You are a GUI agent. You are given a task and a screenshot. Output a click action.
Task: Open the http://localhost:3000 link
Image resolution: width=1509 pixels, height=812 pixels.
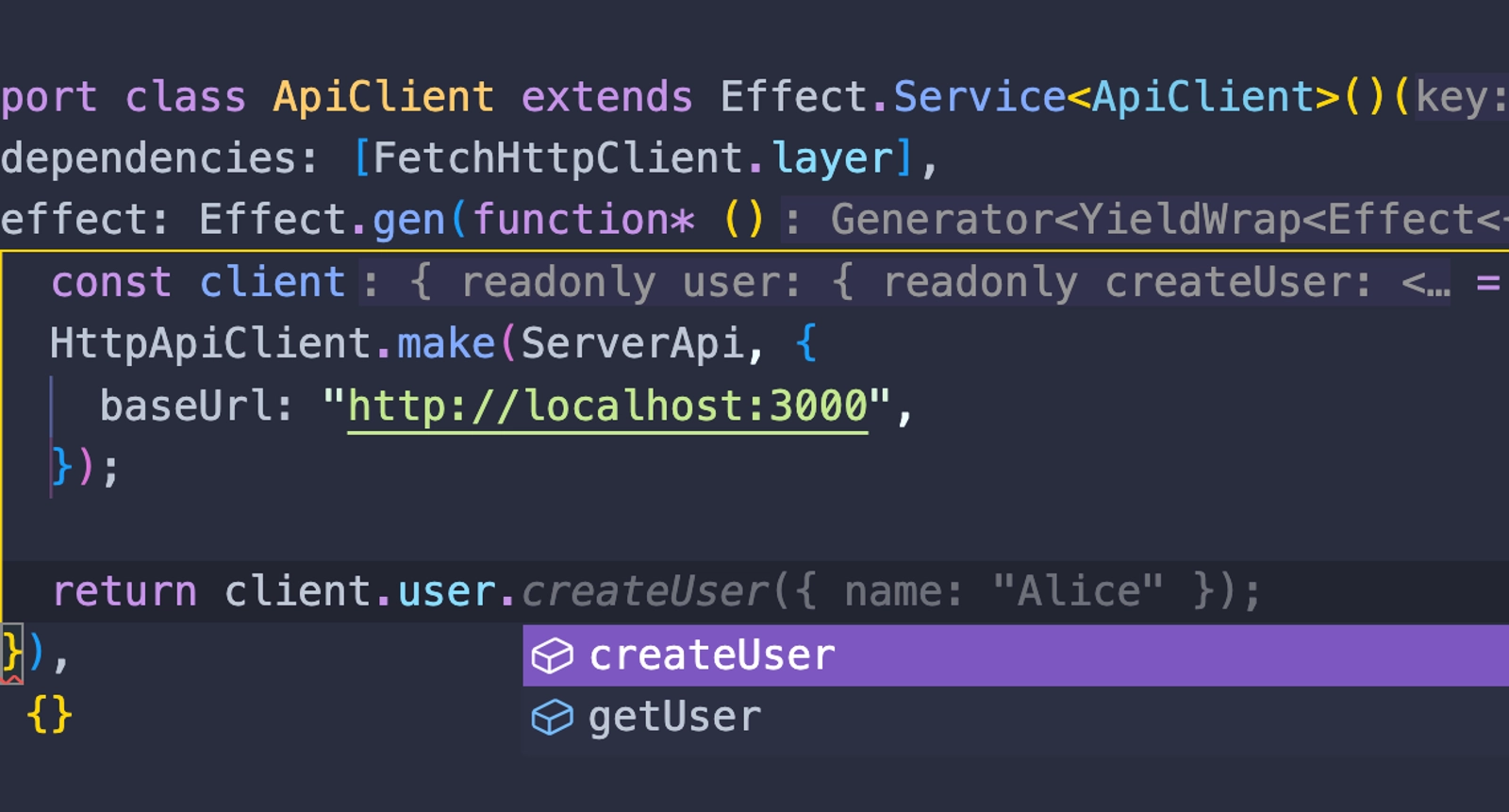pyautogui.click(x=607, y=406)
